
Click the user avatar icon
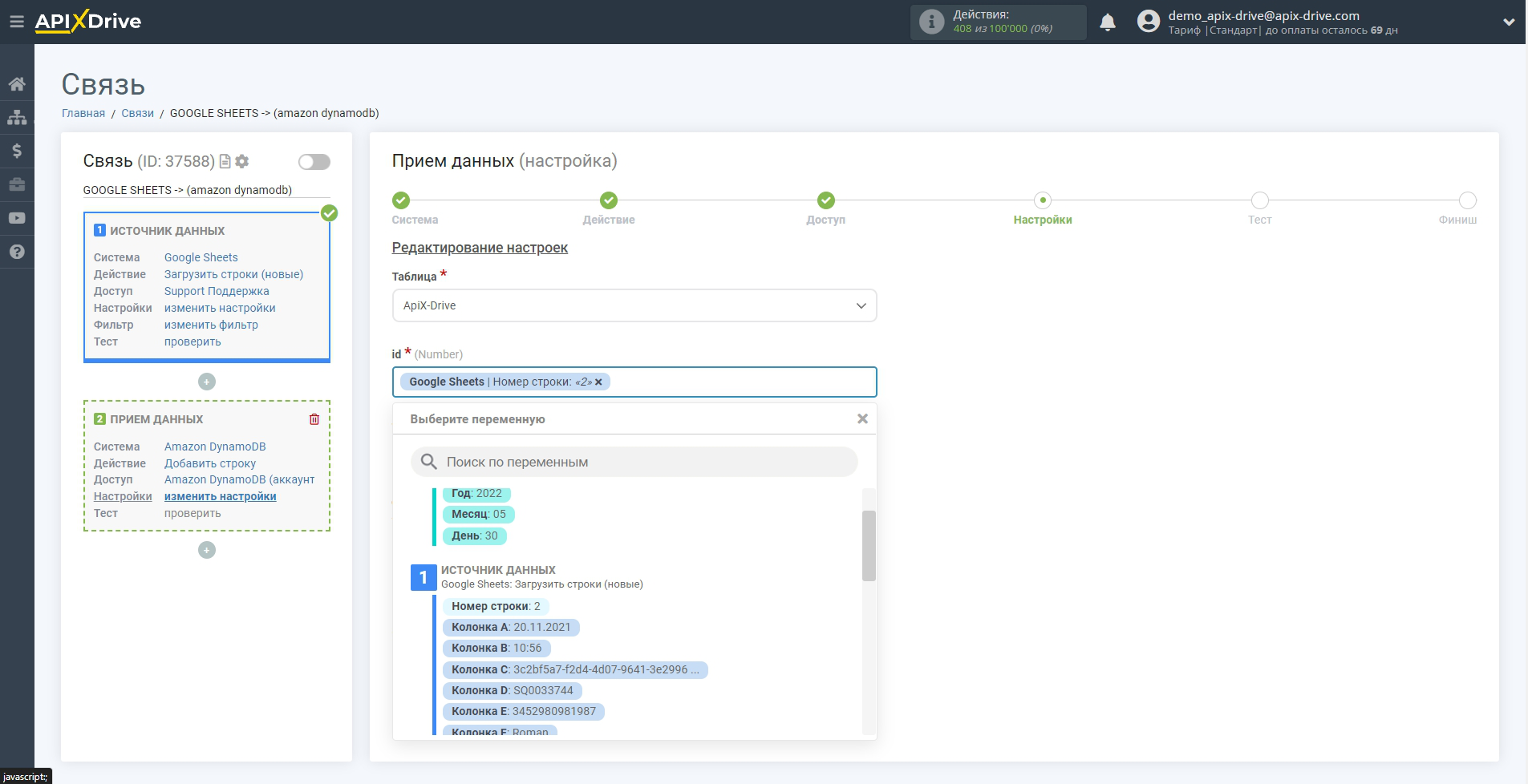point(1149,22)
